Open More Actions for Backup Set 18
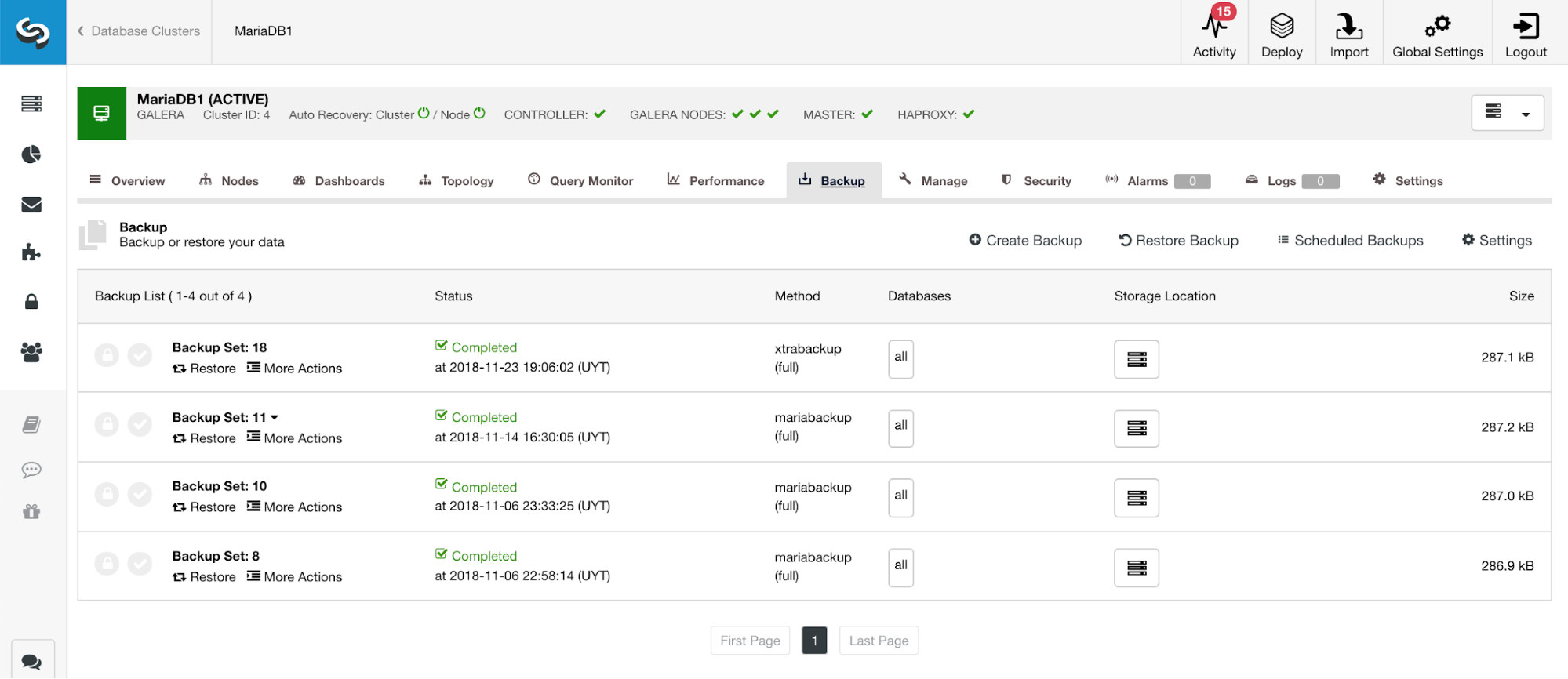 (x=295, y=369)
